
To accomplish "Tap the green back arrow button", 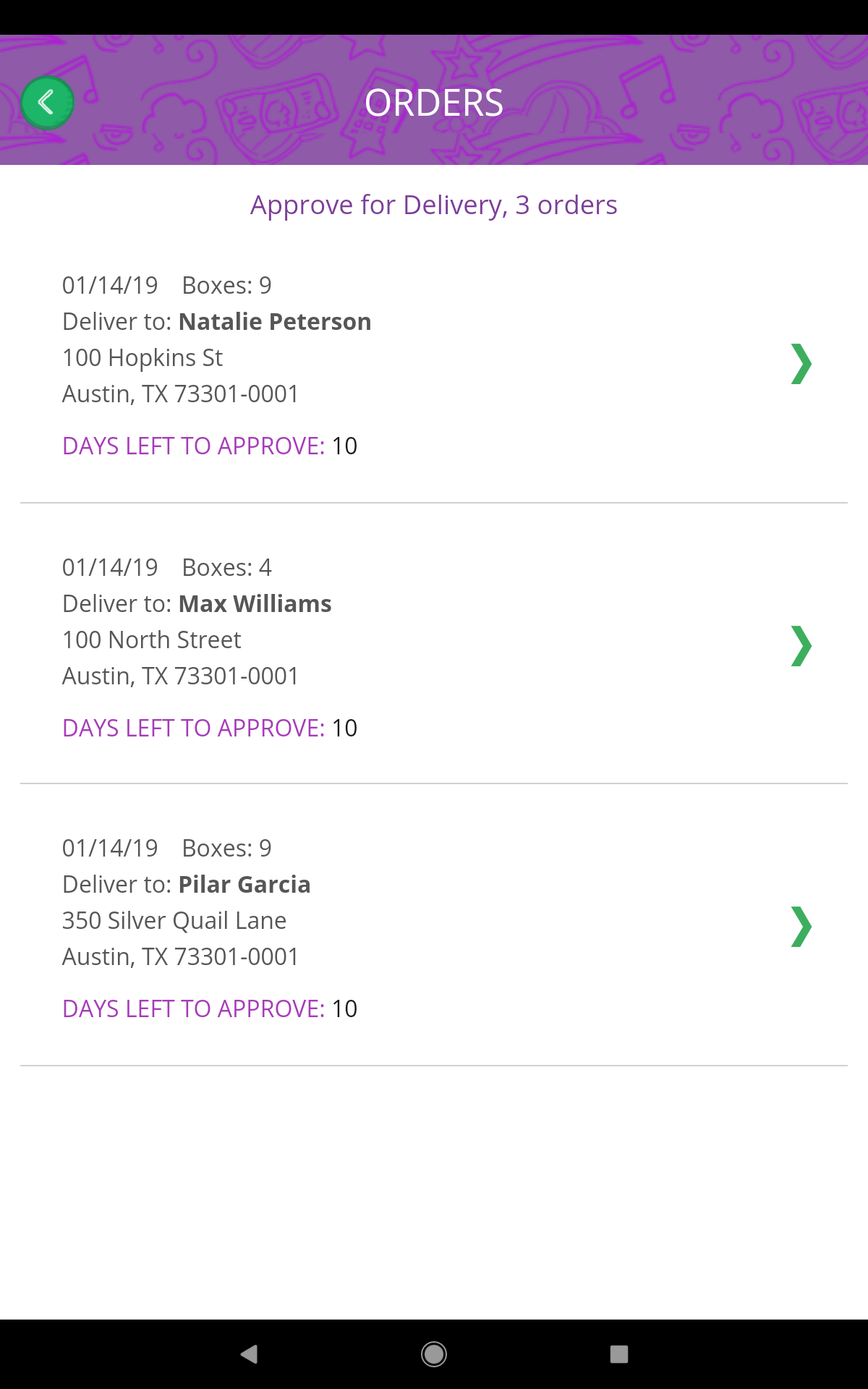I will 47,102.
